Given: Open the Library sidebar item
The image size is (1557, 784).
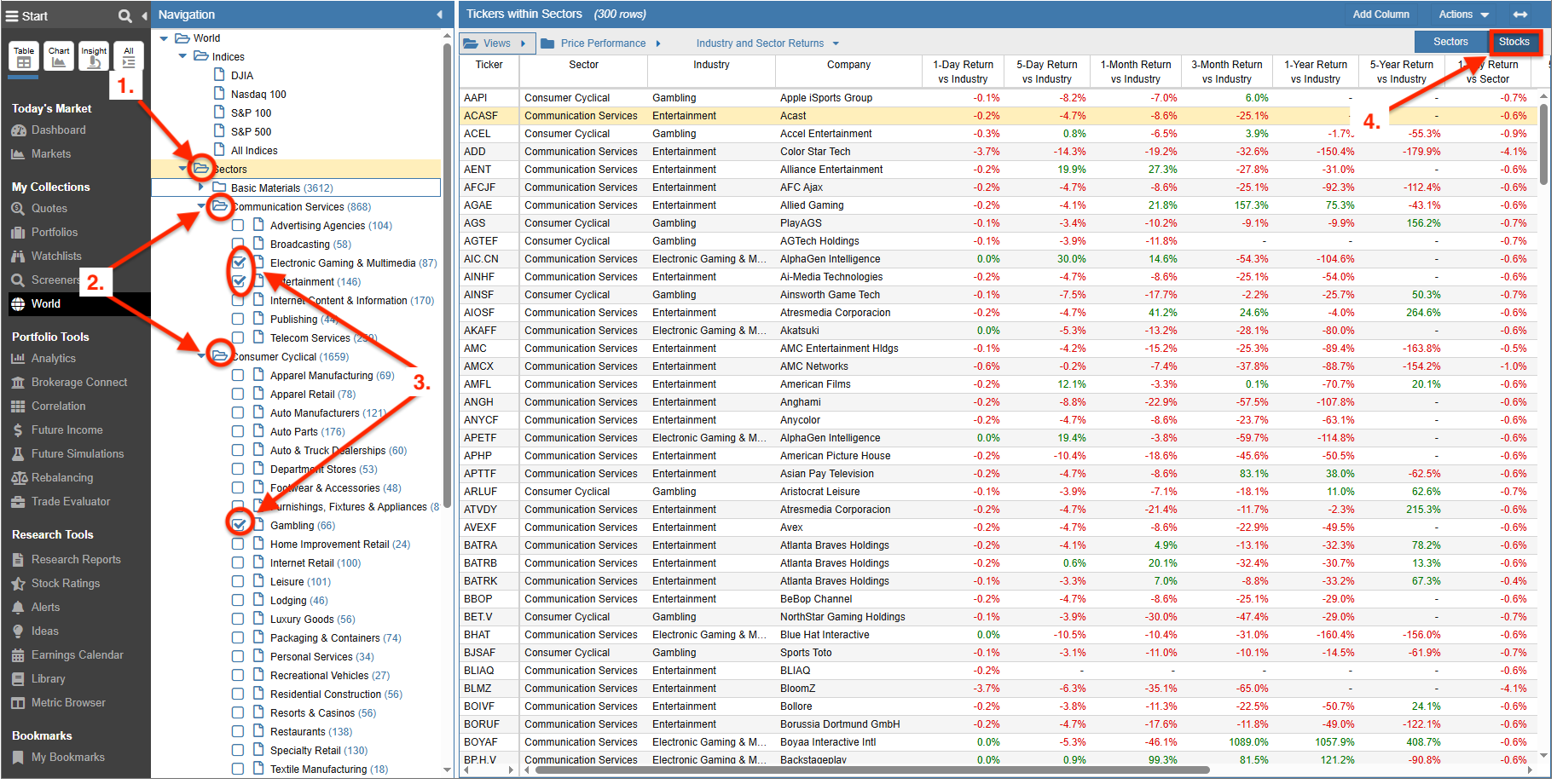Looking at the screenshot, I should pyautogui.click(x=38, y=679).
